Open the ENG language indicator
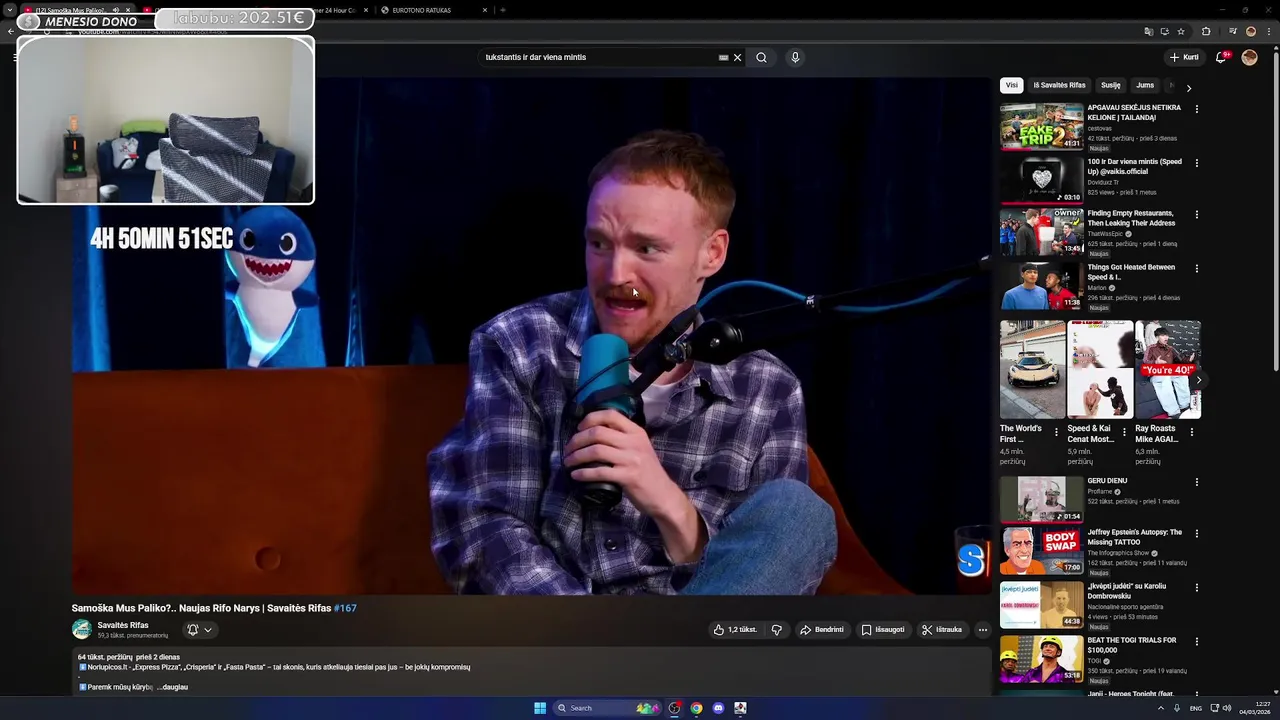 (1195, 708)
